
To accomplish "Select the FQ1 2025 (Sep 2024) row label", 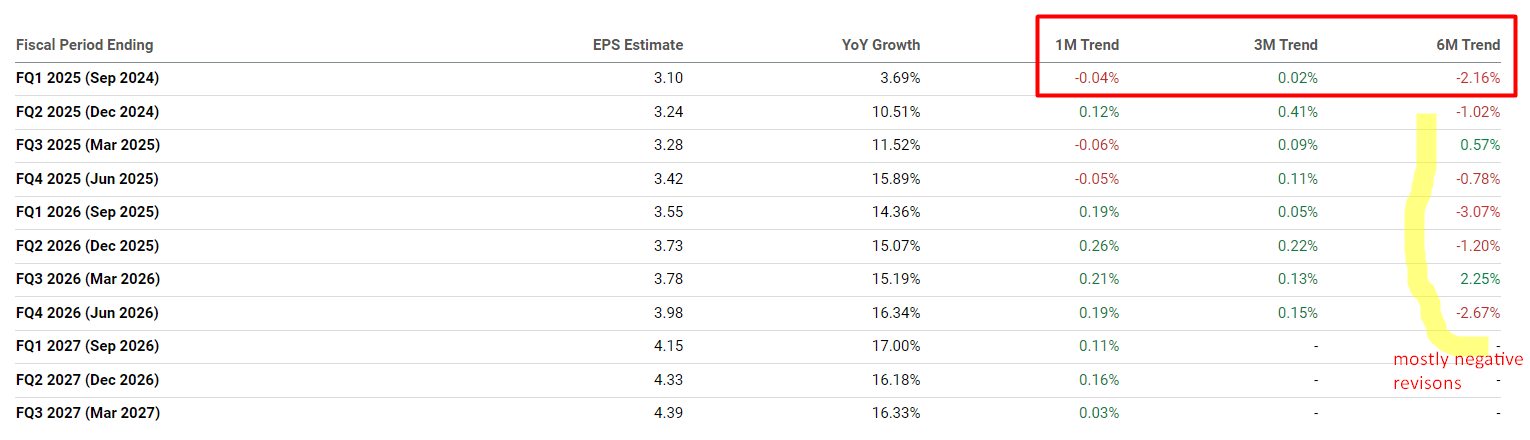I will 87,78.
